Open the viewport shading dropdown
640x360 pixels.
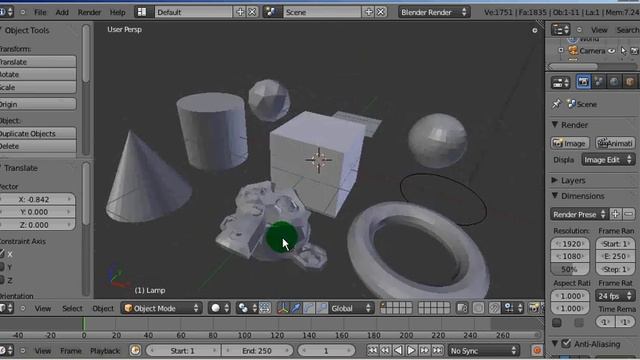pyautogui.click(x=219, y=308)
